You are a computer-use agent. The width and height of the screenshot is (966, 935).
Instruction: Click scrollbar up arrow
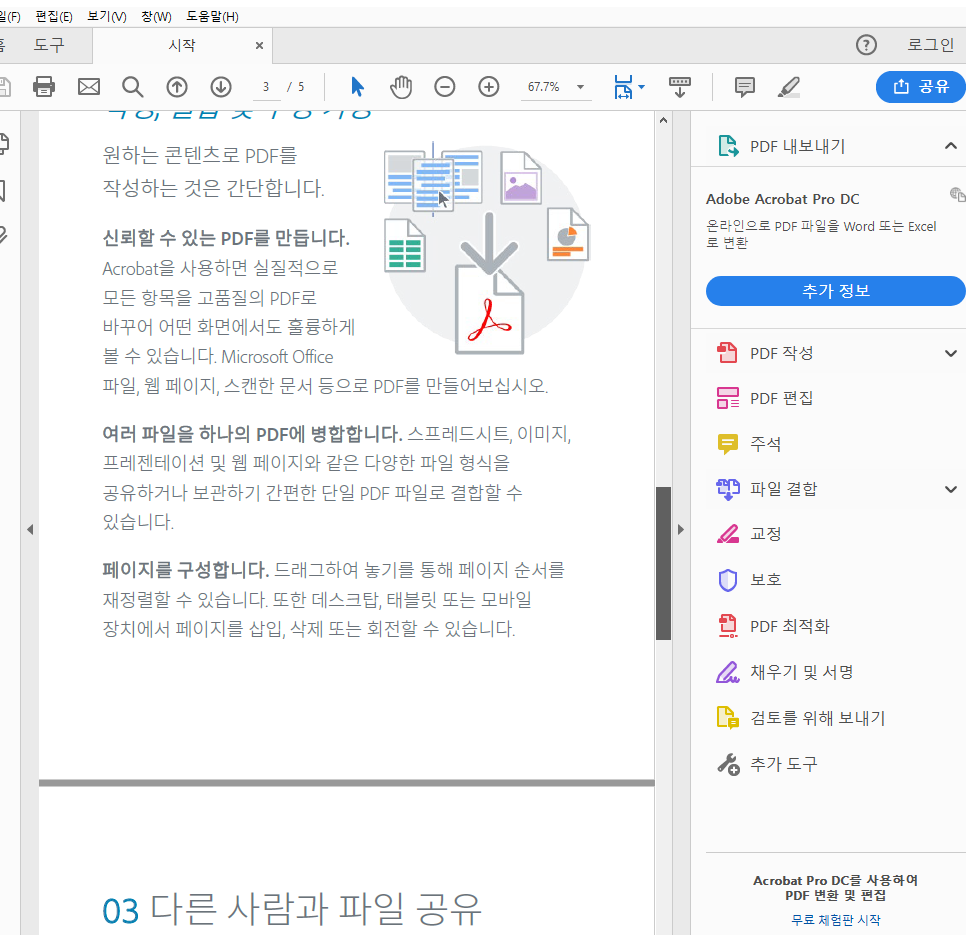664,121
